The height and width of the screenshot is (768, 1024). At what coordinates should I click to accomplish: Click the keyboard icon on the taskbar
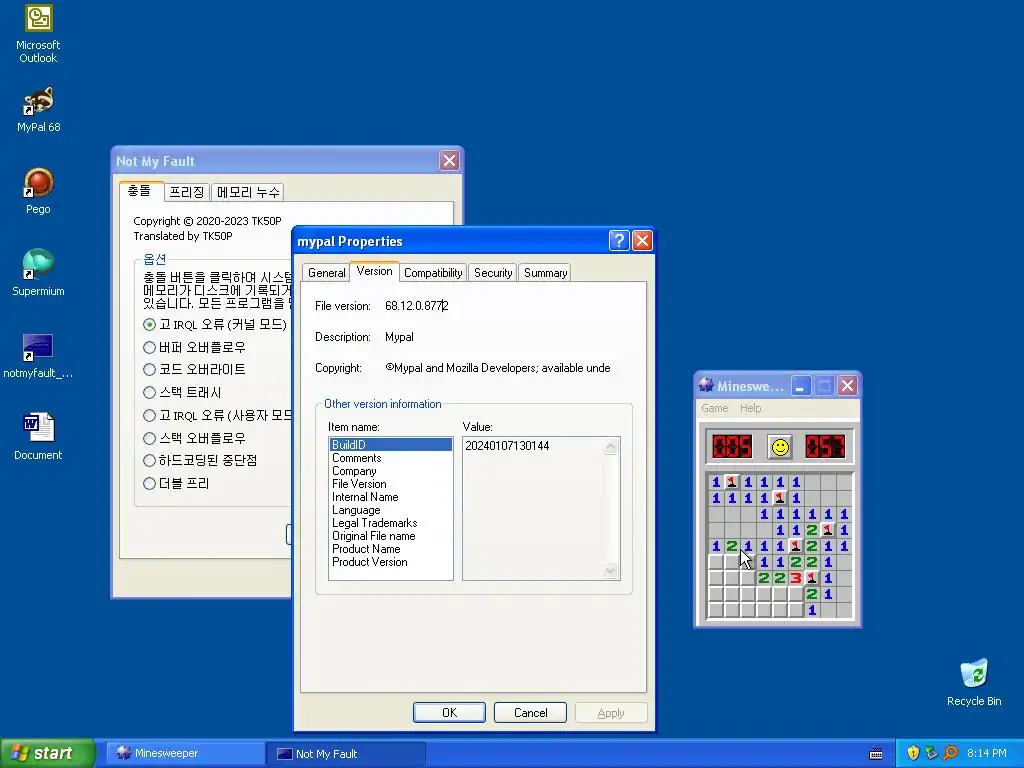[876, 754]
